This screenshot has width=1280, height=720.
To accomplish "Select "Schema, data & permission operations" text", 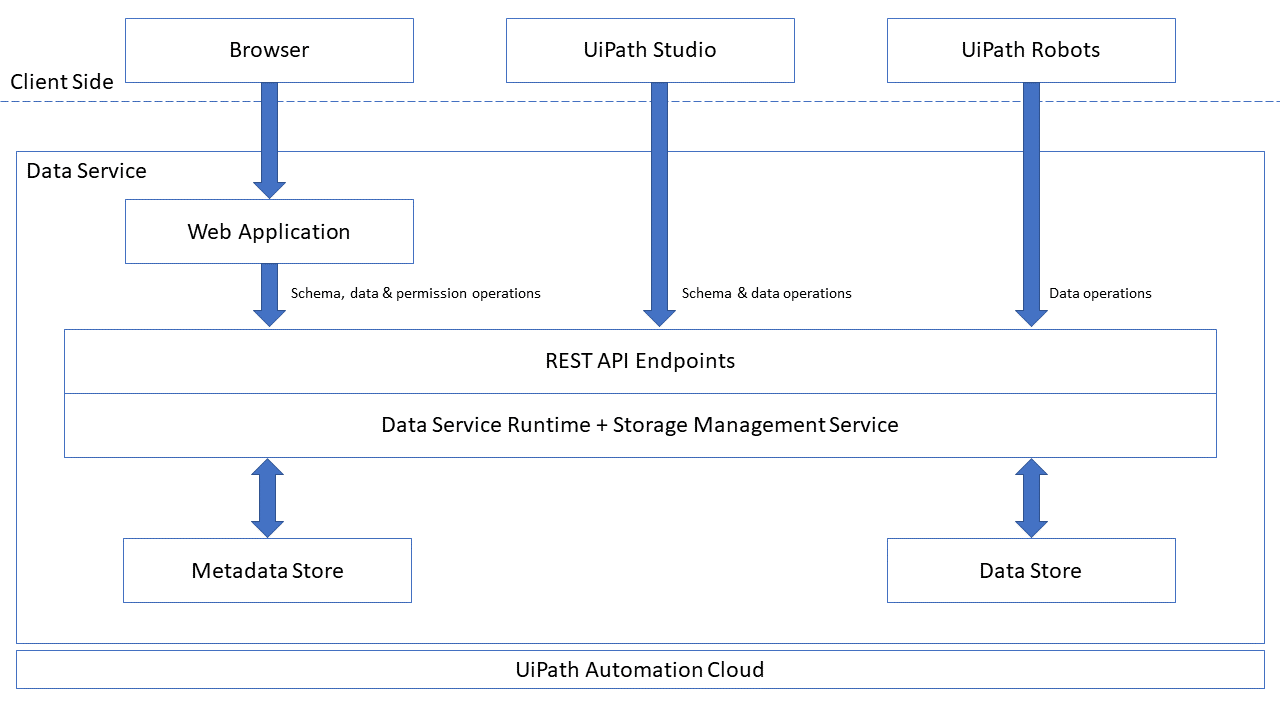I will click(416, 293).
